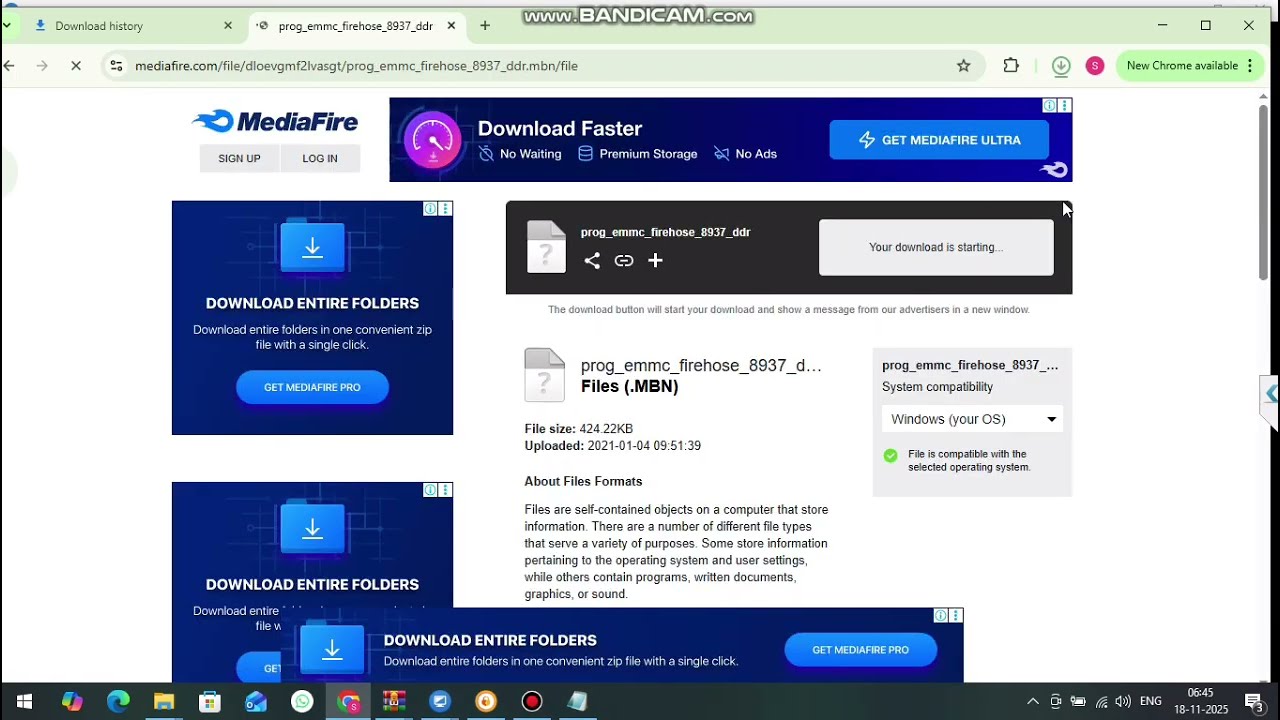
Task: Click SIGN UP button
Action: coord(239,158)
